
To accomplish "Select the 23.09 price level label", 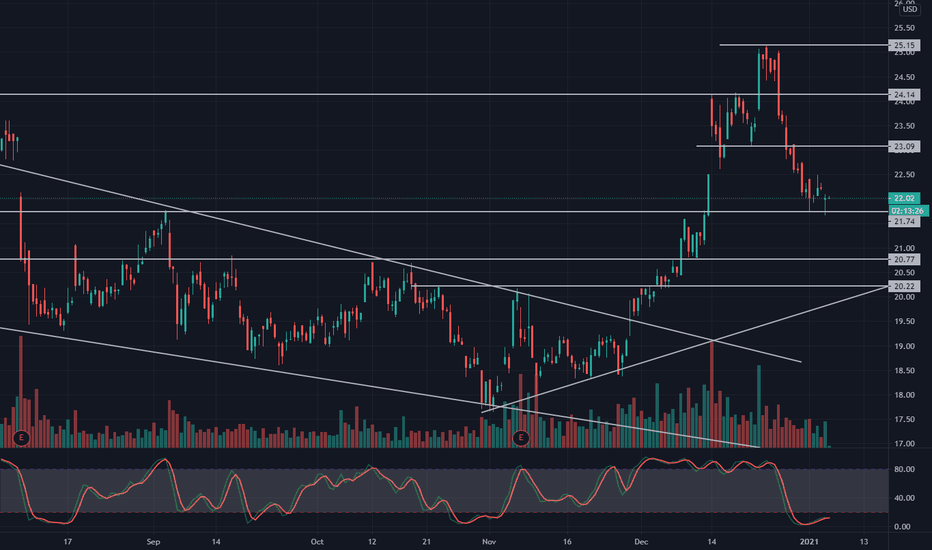I will tap(904, 146).
